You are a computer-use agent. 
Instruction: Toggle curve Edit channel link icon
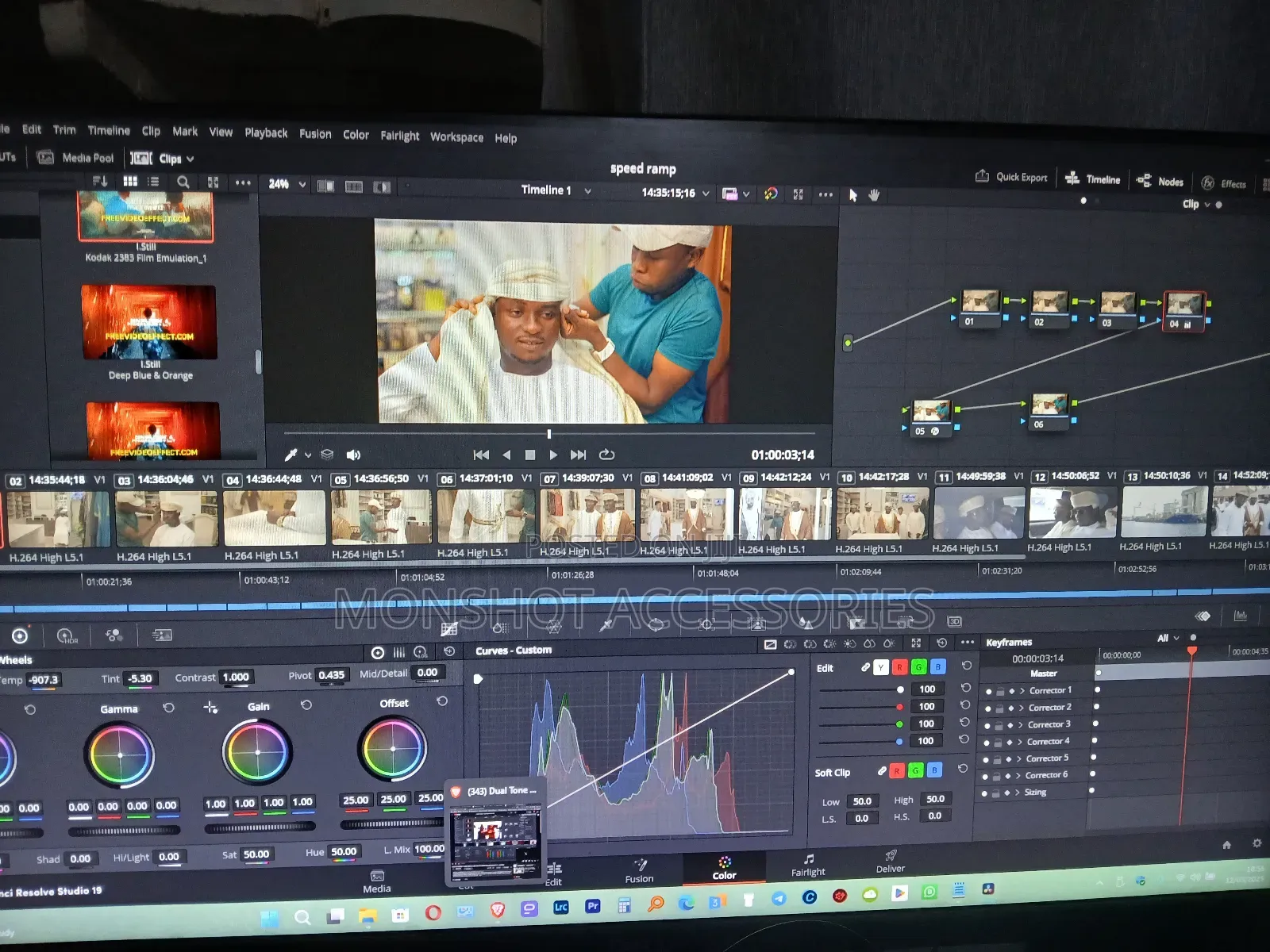865,668
